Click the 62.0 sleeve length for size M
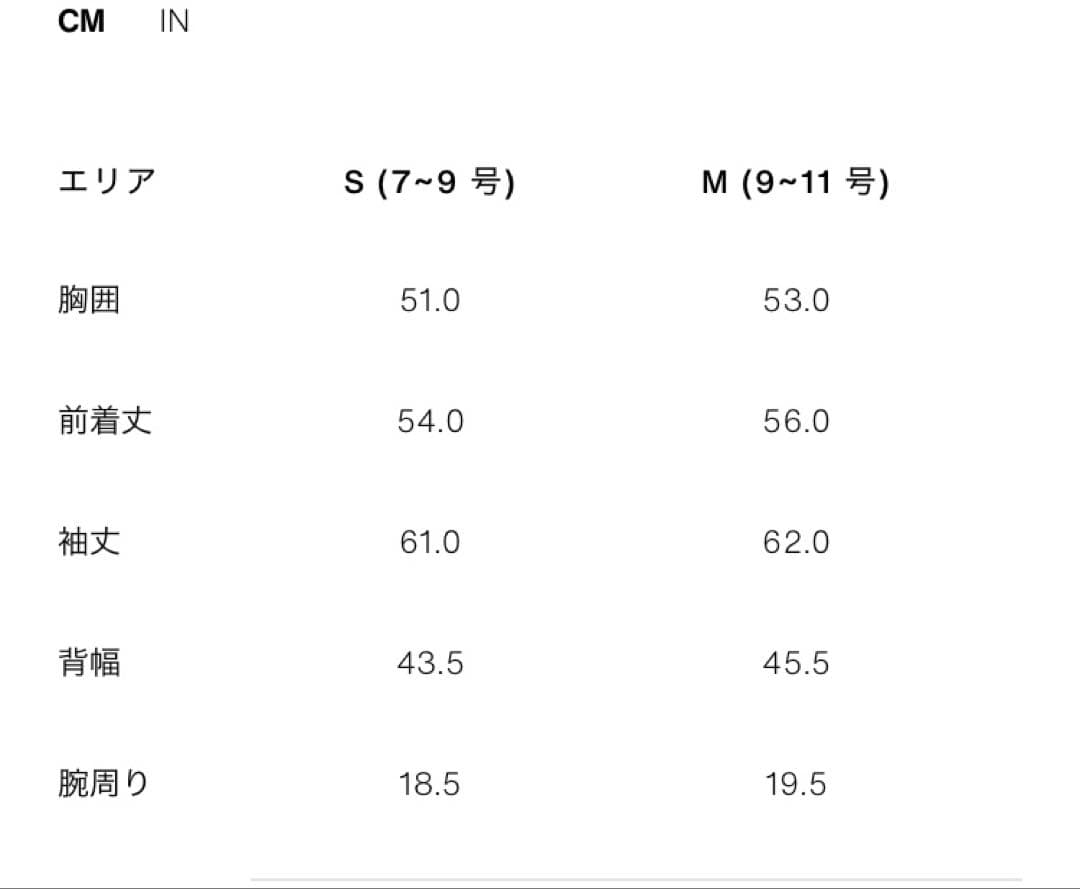Image resolution: width=1080 pixels, height=889 pixels. 797,542
